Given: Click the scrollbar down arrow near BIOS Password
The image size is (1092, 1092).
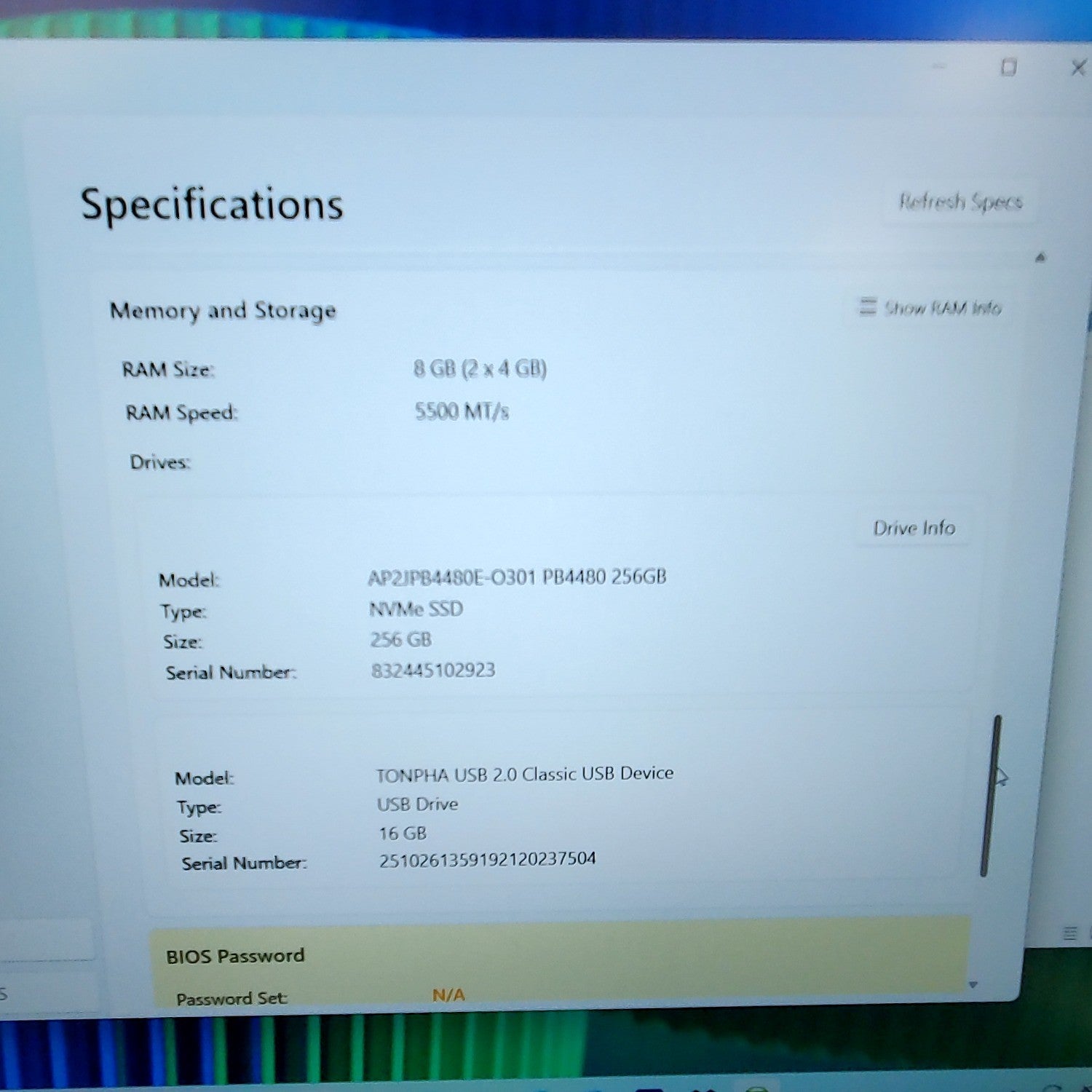Looking at the screenshot, I should (973, 985).
